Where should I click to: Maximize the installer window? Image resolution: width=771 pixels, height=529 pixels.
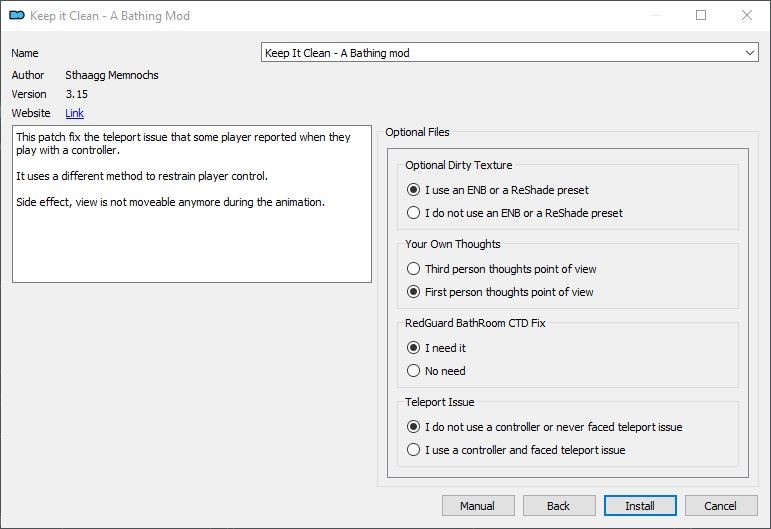701,15
